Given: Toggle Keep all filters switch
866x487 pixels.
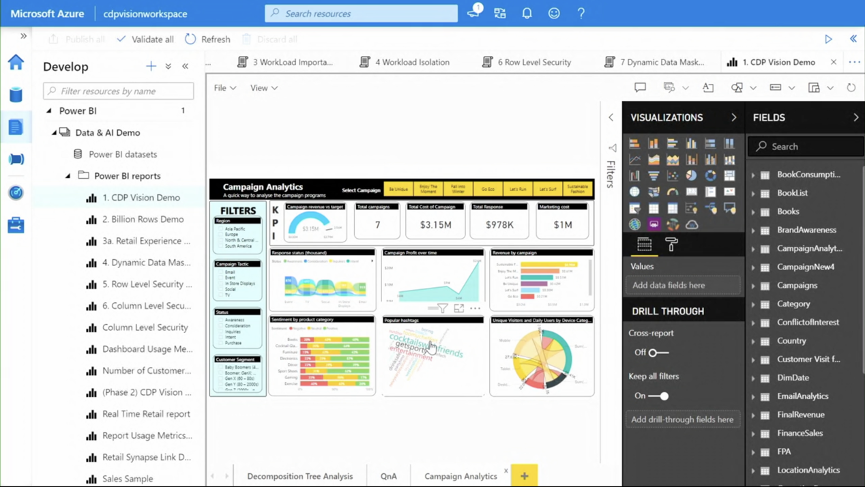Looking at the screenshot, I should 658,396.
